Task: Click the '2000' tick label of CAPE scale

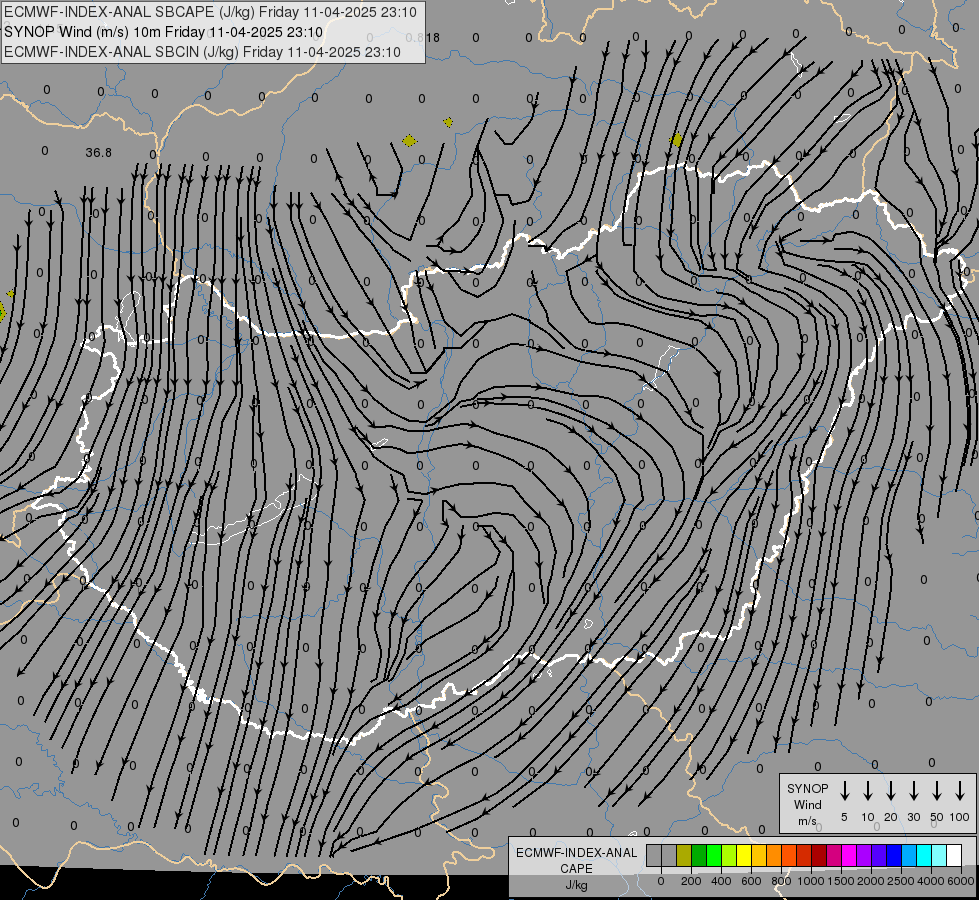Action: point(871,881)
